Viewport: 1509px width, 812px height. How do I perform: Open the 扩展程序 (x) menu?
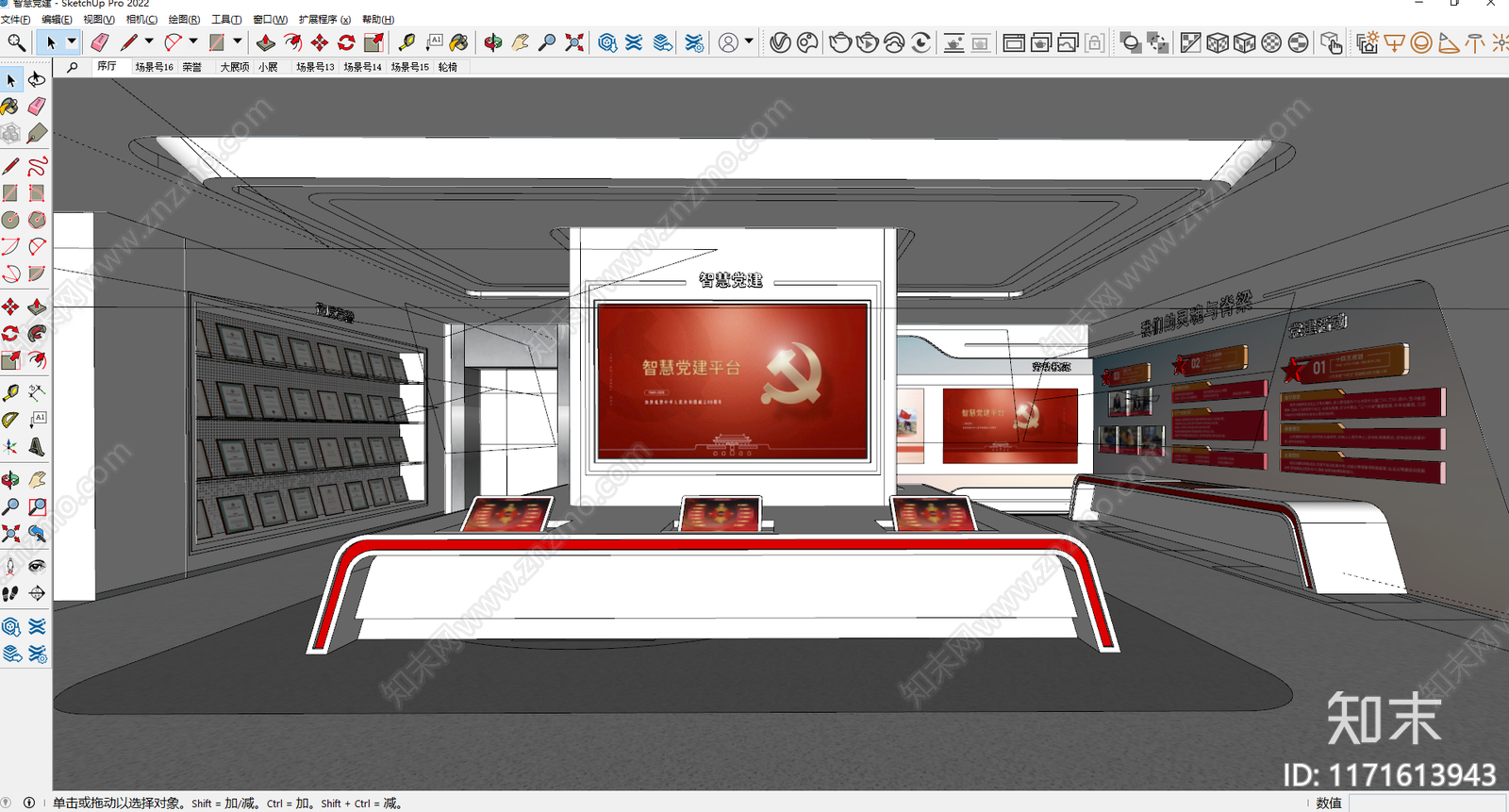(324, 19)
